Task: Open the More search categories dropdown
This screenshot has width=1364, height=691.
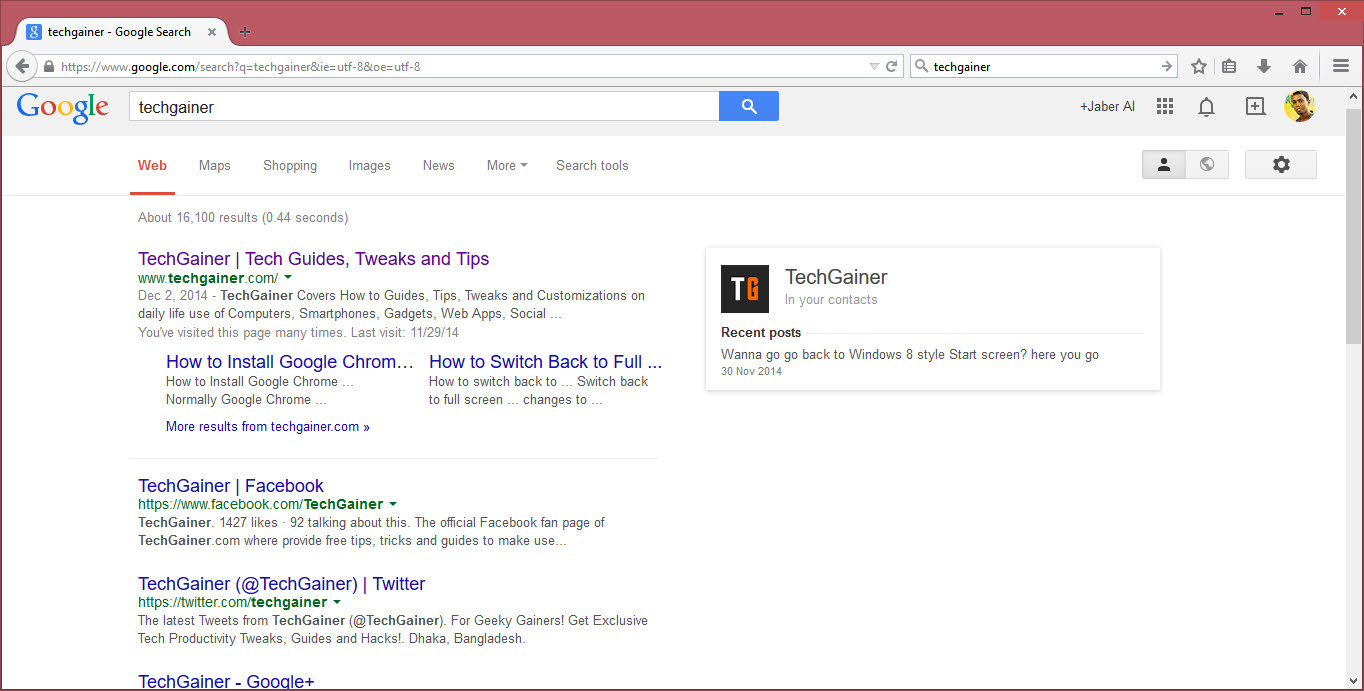Action: click(505, 166)
